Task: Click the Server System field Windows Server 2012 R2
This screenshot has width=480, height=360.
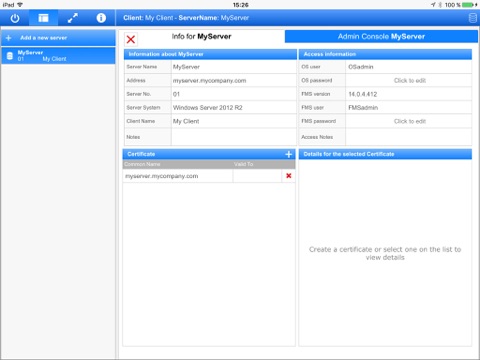Action: point(233,108)
